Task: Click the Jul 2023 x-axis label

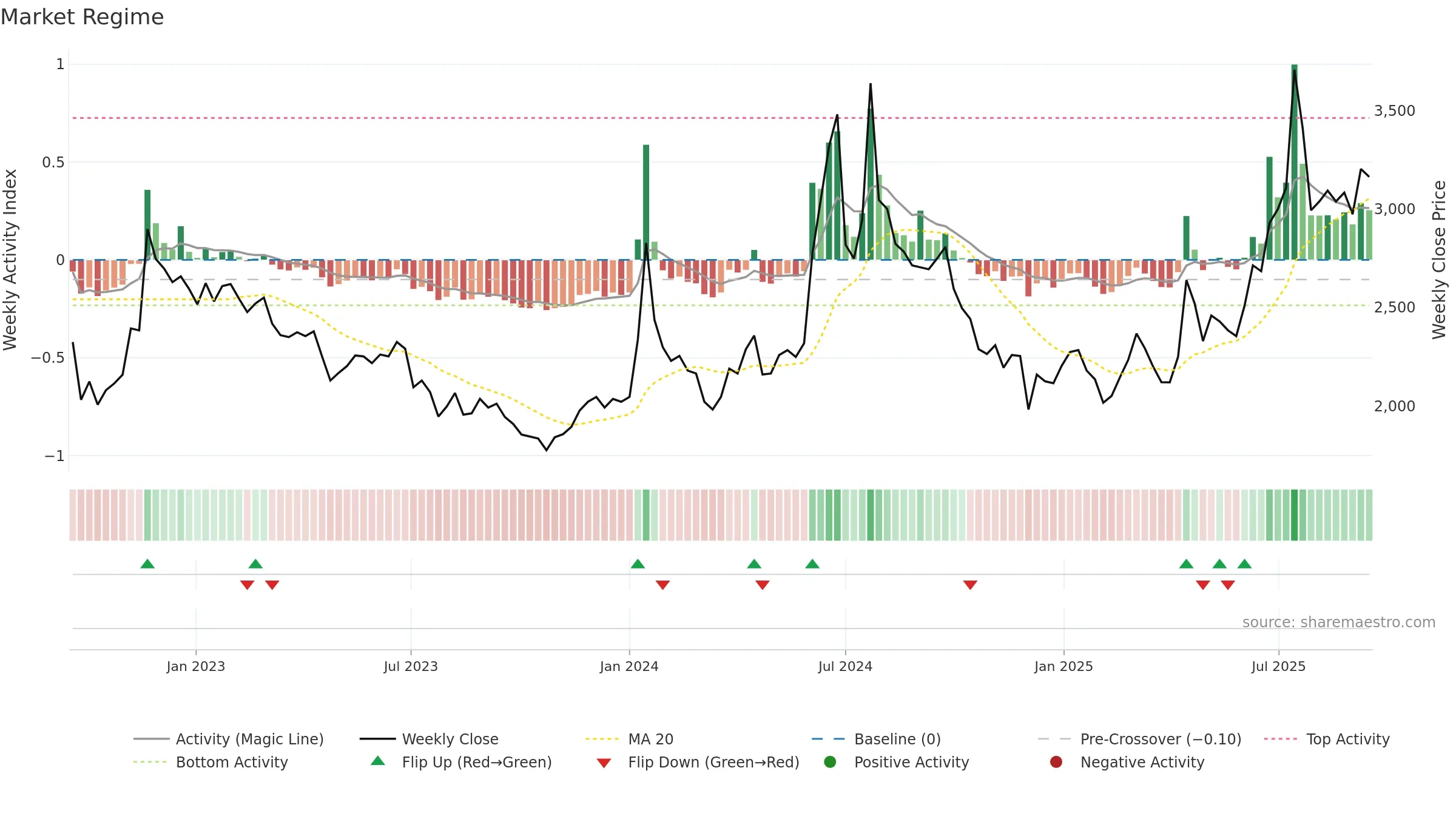Action: pos(411,667)
